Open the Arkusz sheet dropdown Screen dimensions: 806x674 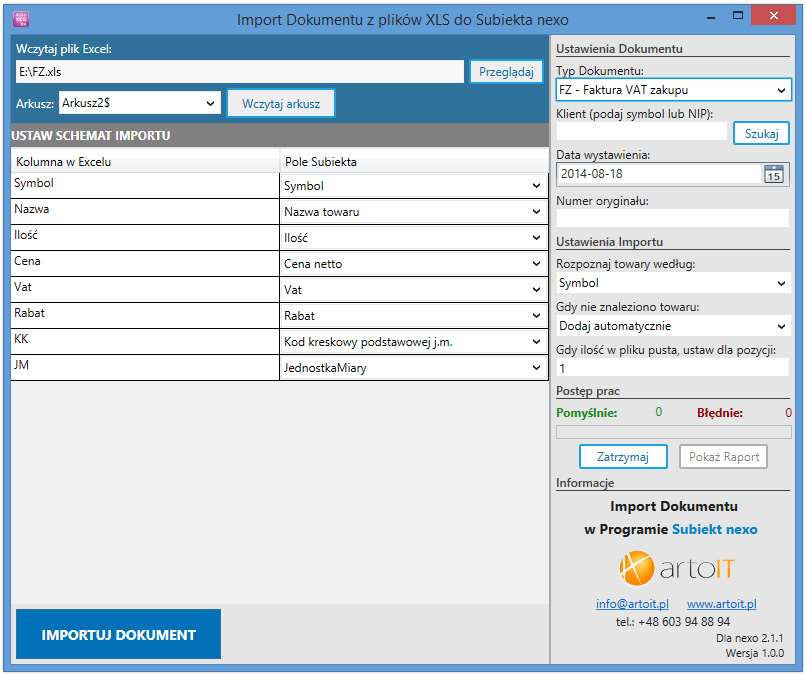tap(139, 103)
